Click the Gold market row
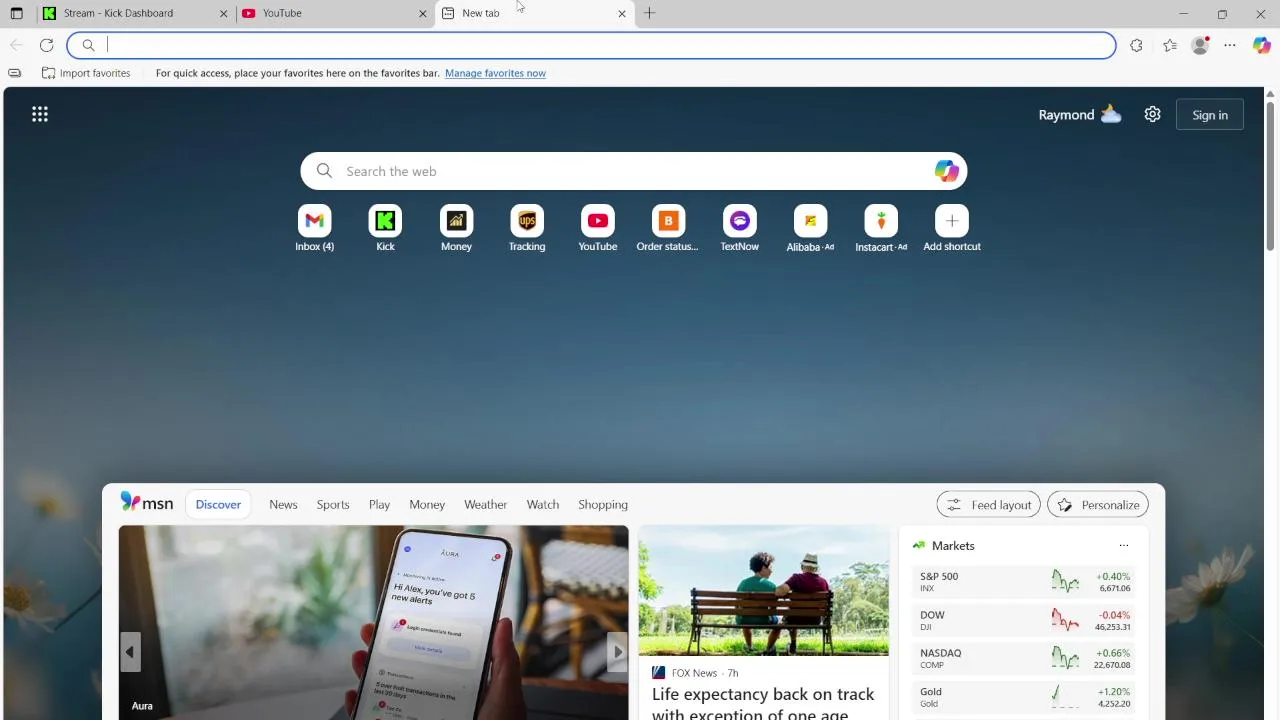The height and width of the screenshot is (720, 1280). click(x=1024, y=697)
